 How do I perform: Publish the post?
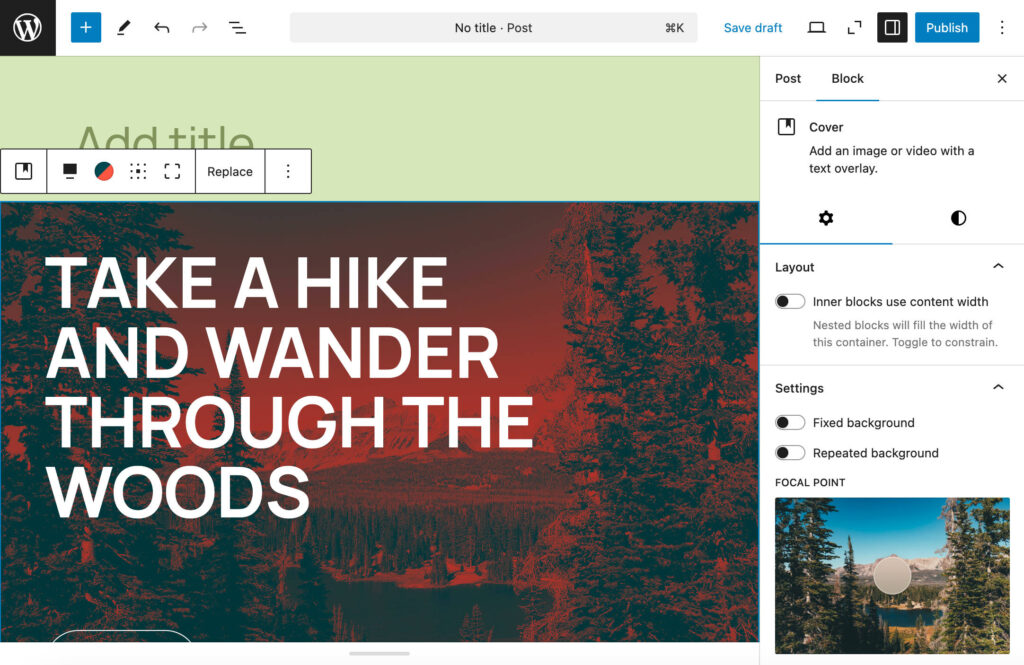tap(946, 27)
